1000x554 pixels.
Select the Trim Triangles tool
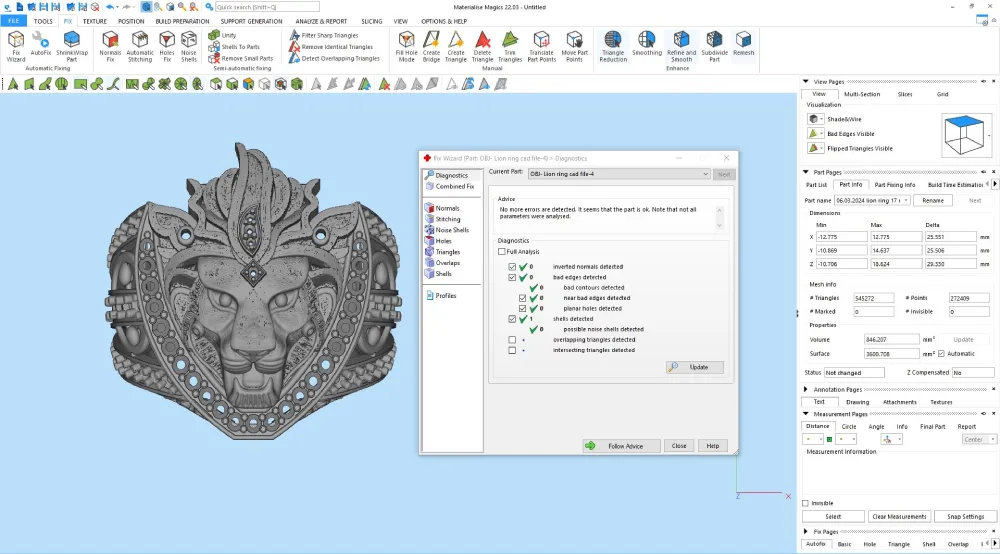pyautogui.click(x=510, y=46)
